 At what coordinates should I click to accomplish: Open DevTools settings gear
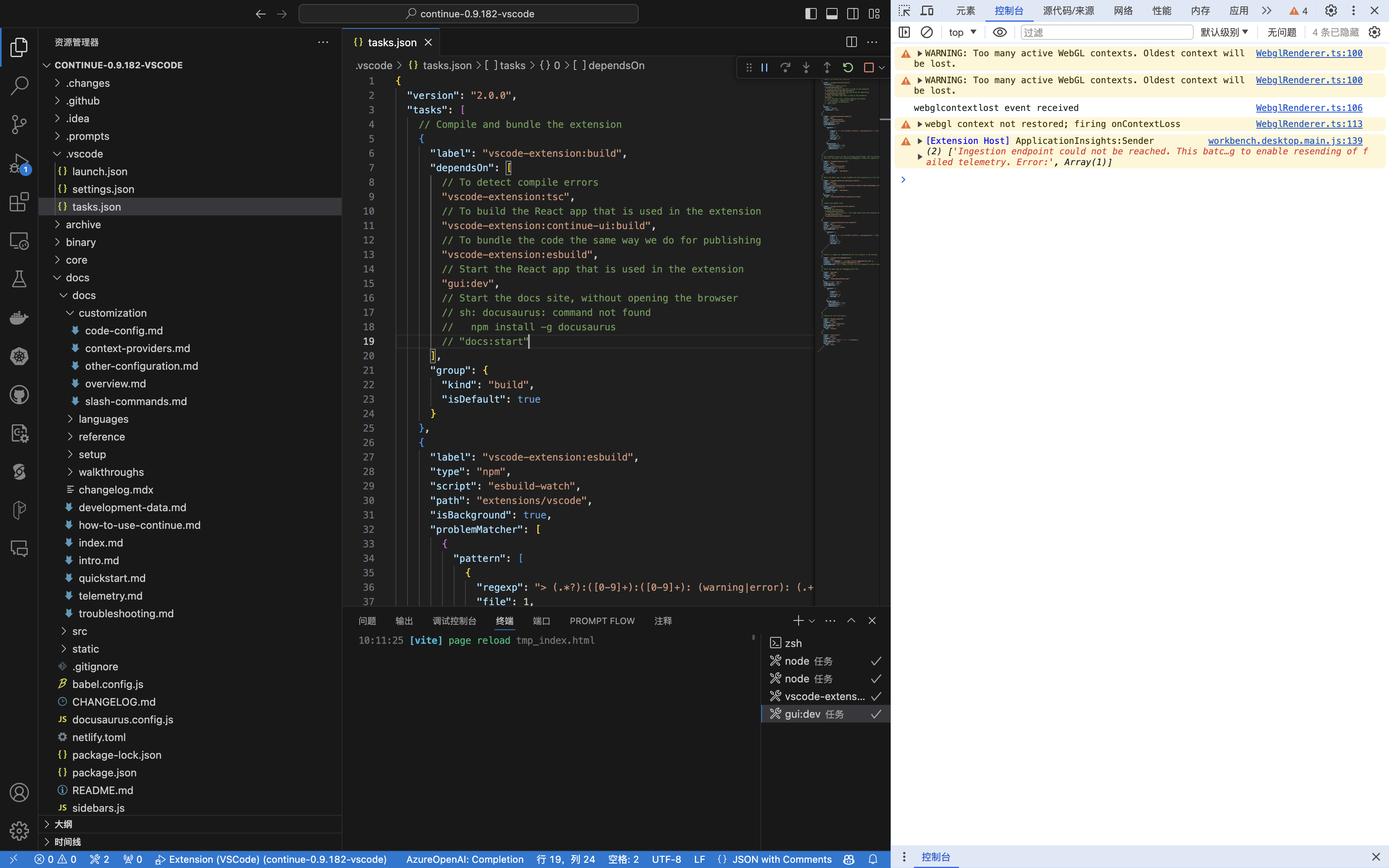click(x=1330, y=10)
